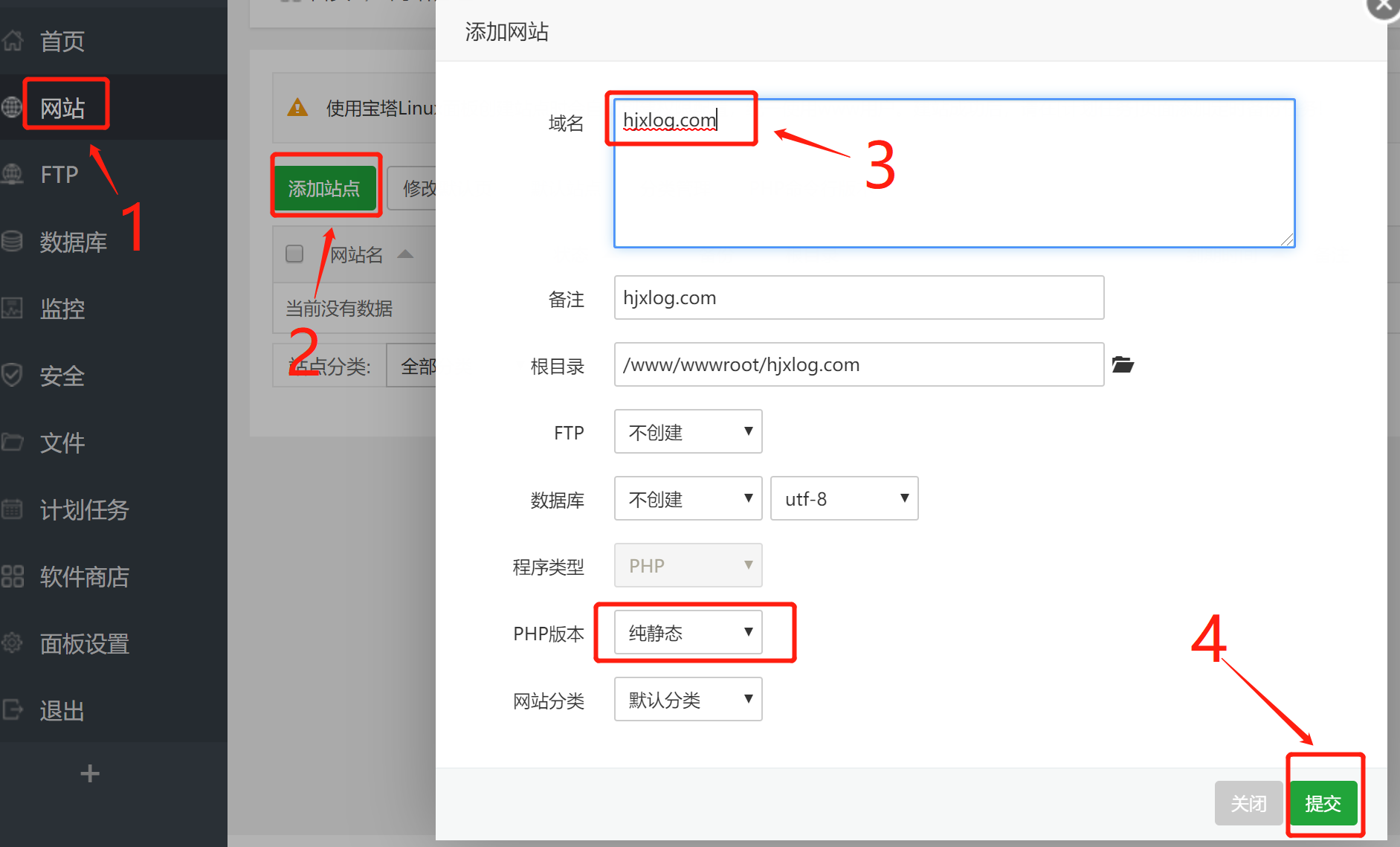
Task: Click the plus icon at sidebar bottom
Action: coord(90,773)
